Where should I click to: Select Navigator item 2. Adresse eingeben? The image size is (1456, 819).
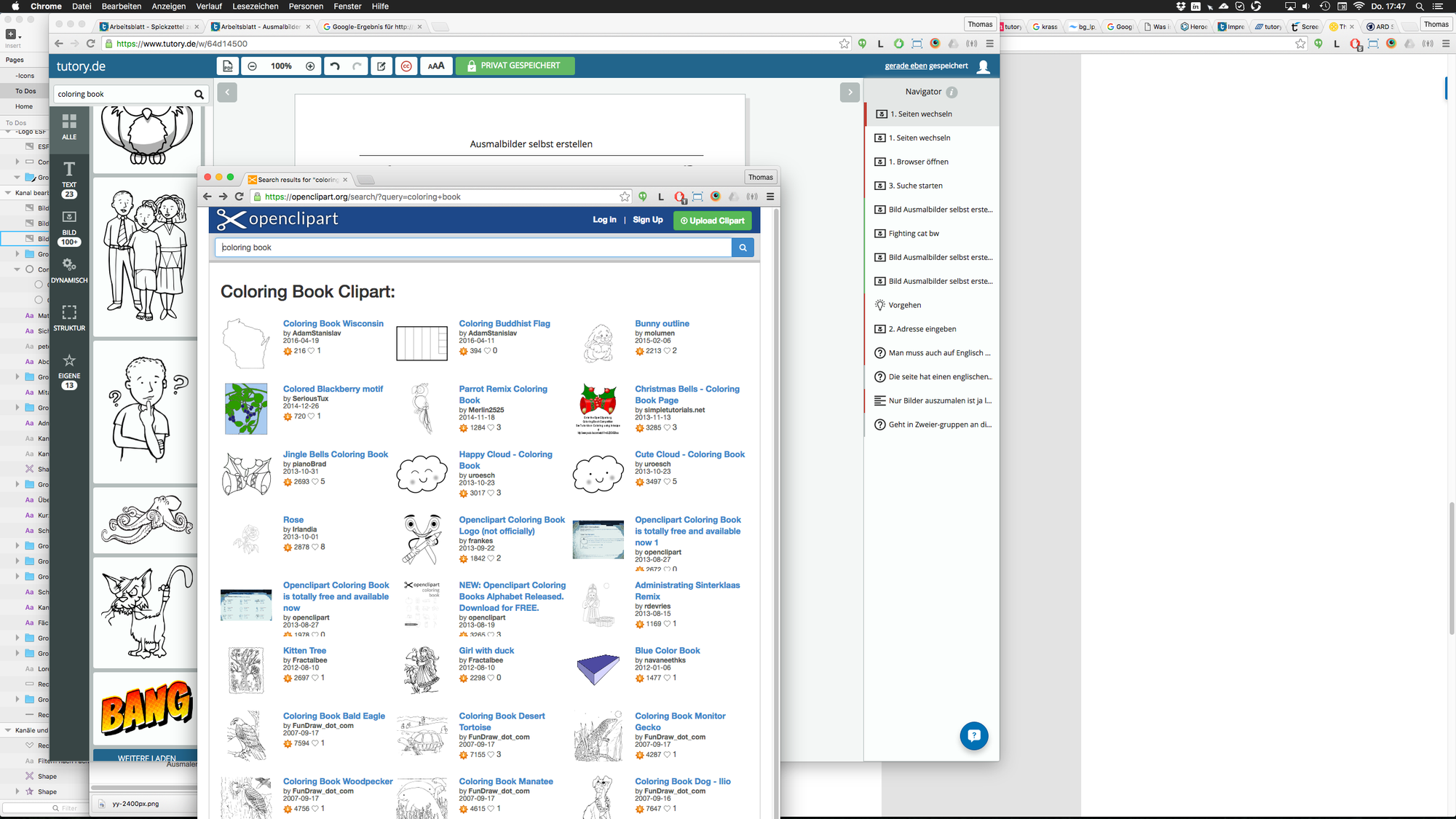pyautogui.click(x=933, y=329)
